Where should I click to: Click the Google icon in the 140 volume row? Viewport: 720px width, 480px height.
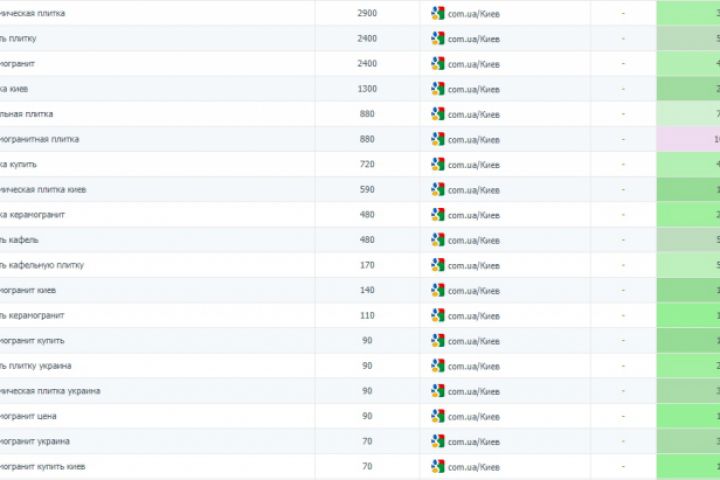click(x=438, y=290)
